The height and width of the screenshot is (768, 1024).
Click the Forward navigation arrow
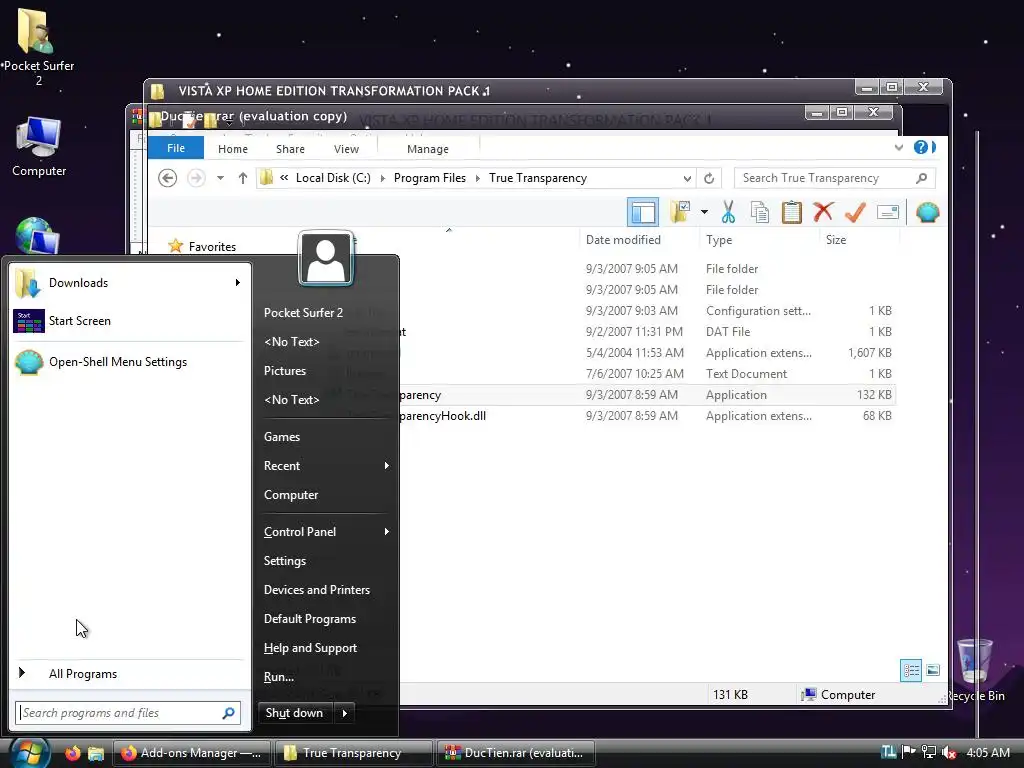pos(196,178)
